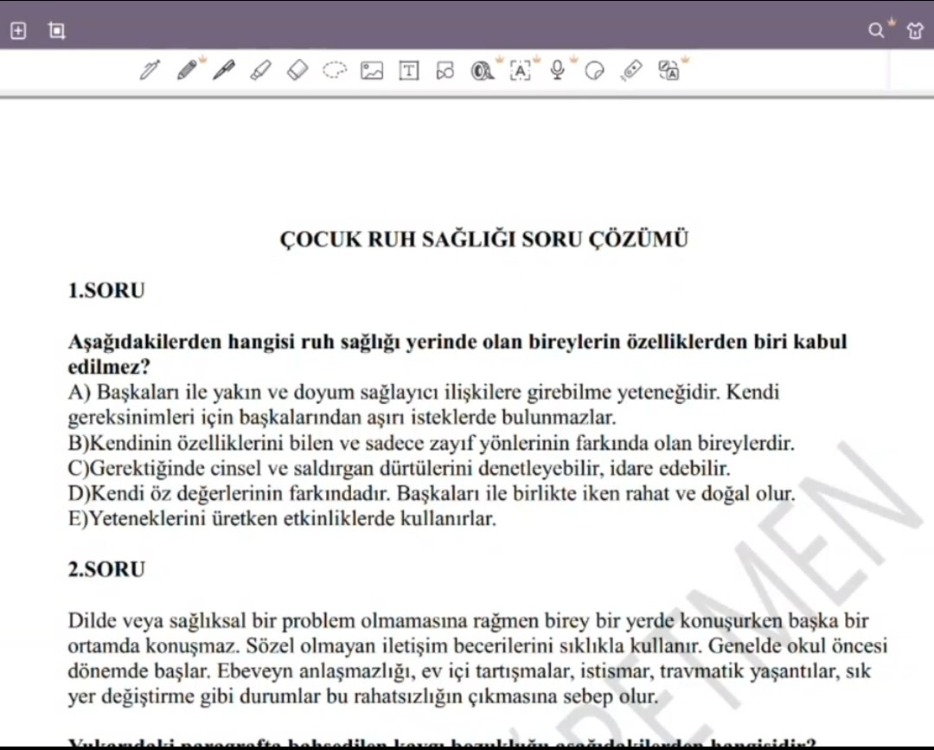Select the highlighter tool
Image resolution: width=934 pixels, height=750 pixels.
click(261, 70)
